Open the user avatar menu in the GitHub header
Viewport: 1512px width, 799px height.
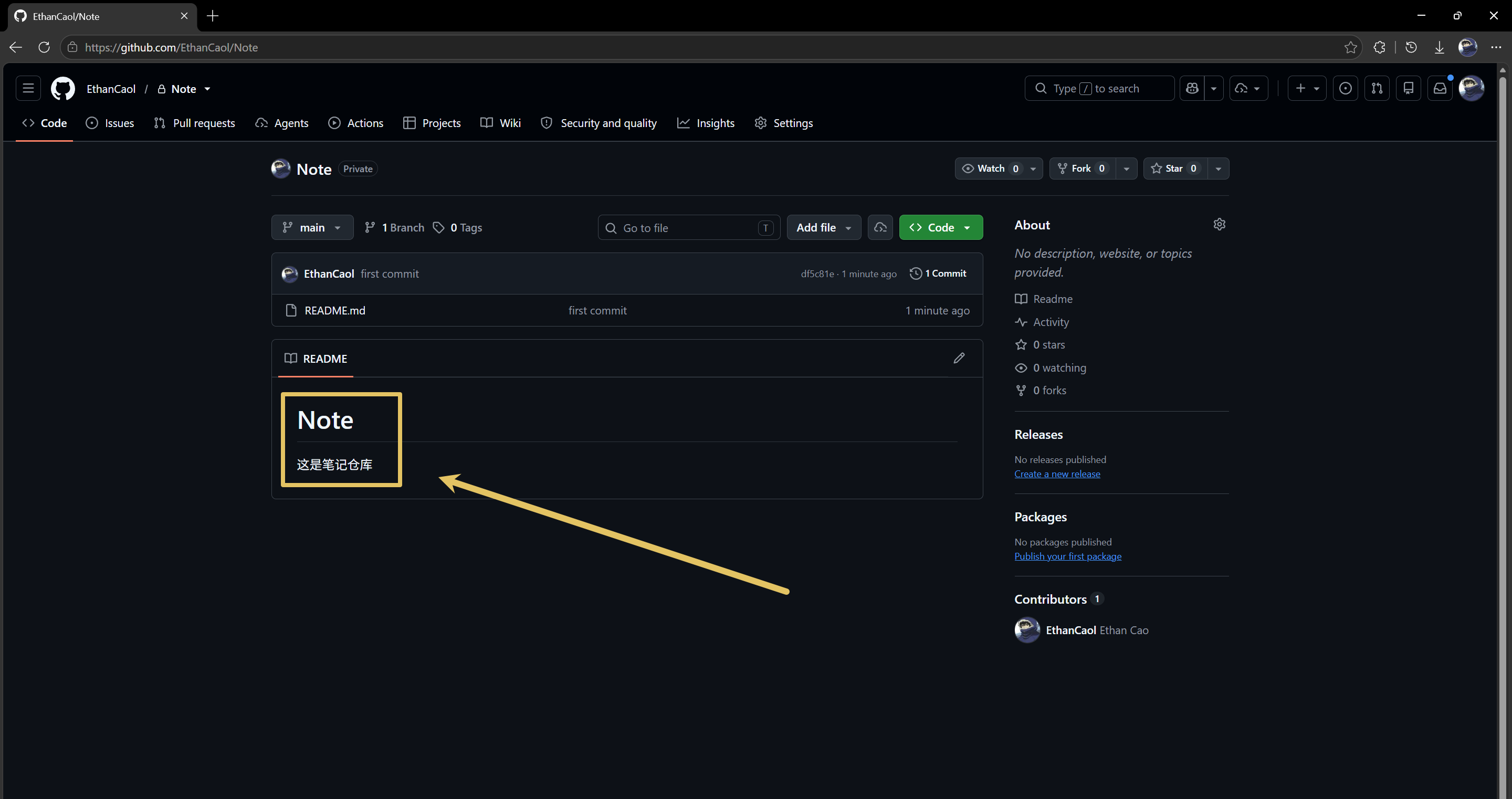(x=1472, y=89)
